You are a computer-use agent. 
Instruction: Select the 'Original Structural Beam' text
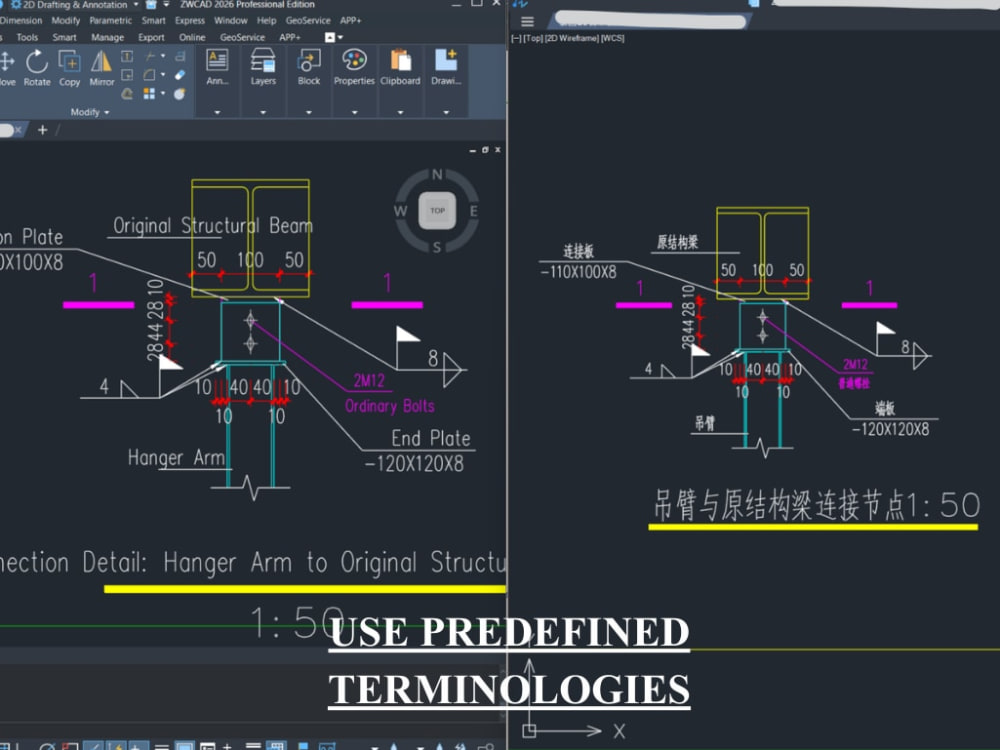tap(213, 226)
